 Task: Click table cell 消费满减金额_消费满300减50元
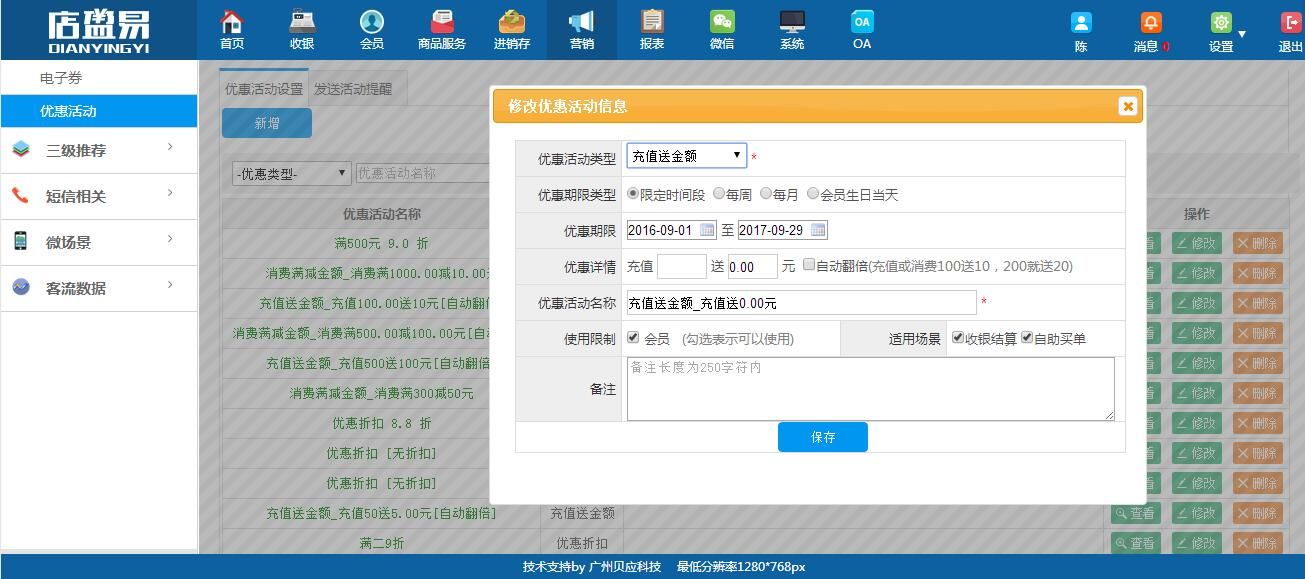[x=381, y=393]
